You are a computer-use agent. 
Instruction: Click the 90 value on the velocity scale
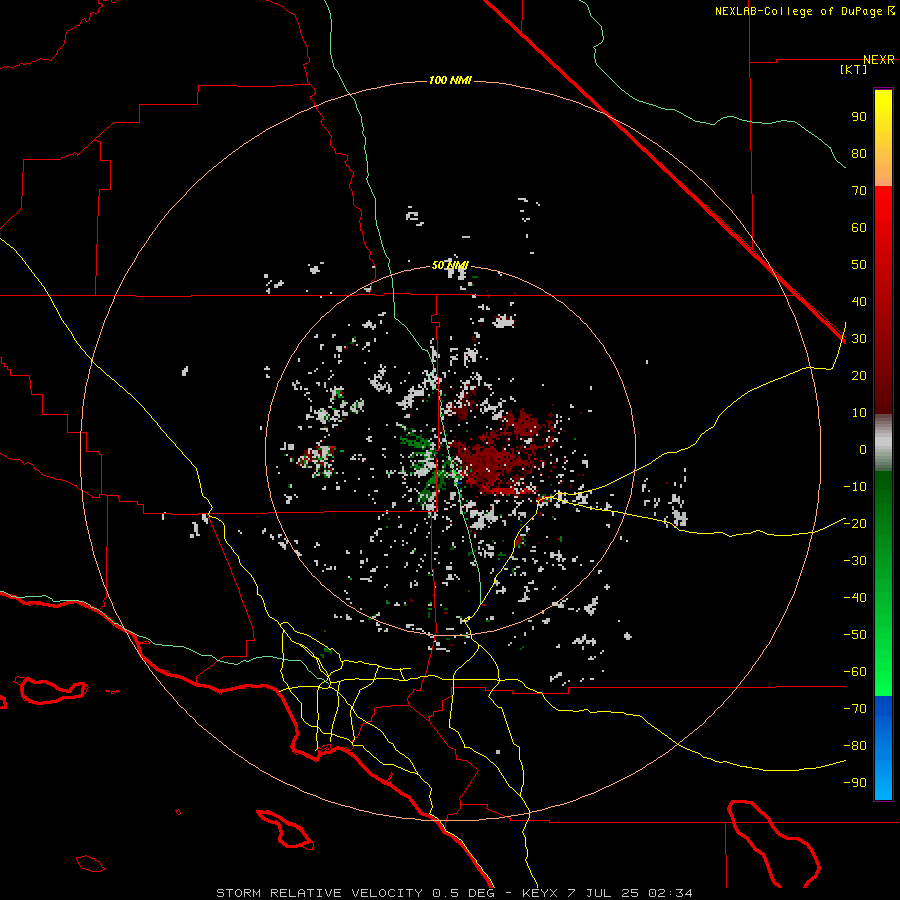[x=859, y=117]
